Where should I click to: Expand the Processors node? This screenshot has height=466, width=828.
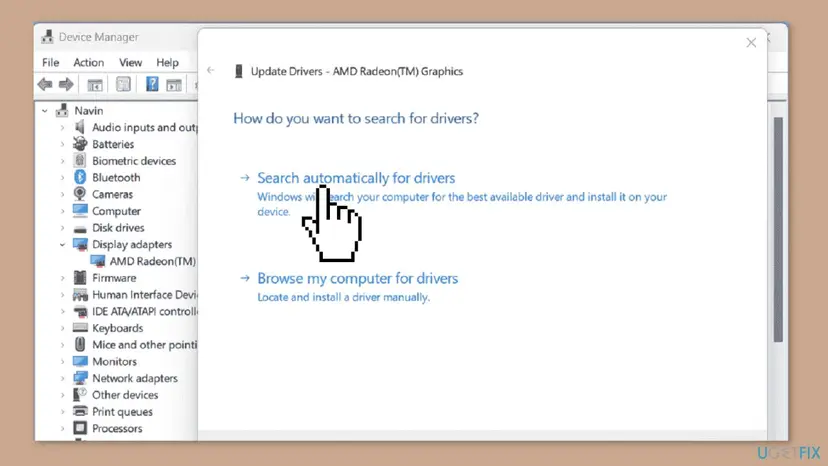pos(62,428)
